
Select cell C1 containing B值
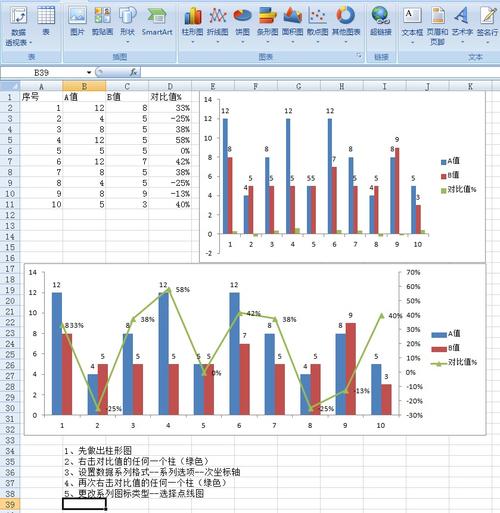click(x=127, y=97)
